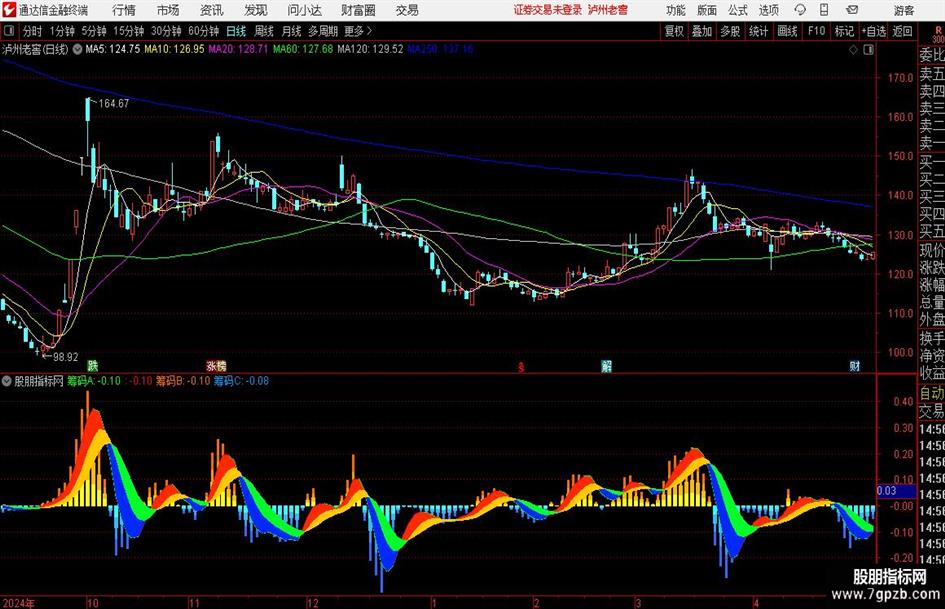This screenshot has width=945, height=609.
Task: Toggle the left panel layout icon
Action: coord(8,31)
